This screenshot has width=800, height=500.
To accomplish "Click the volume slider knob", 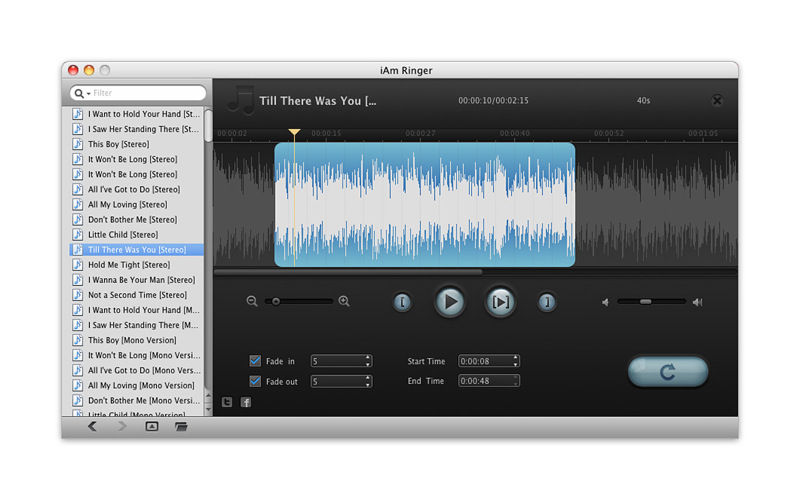I will click(645, 302).
